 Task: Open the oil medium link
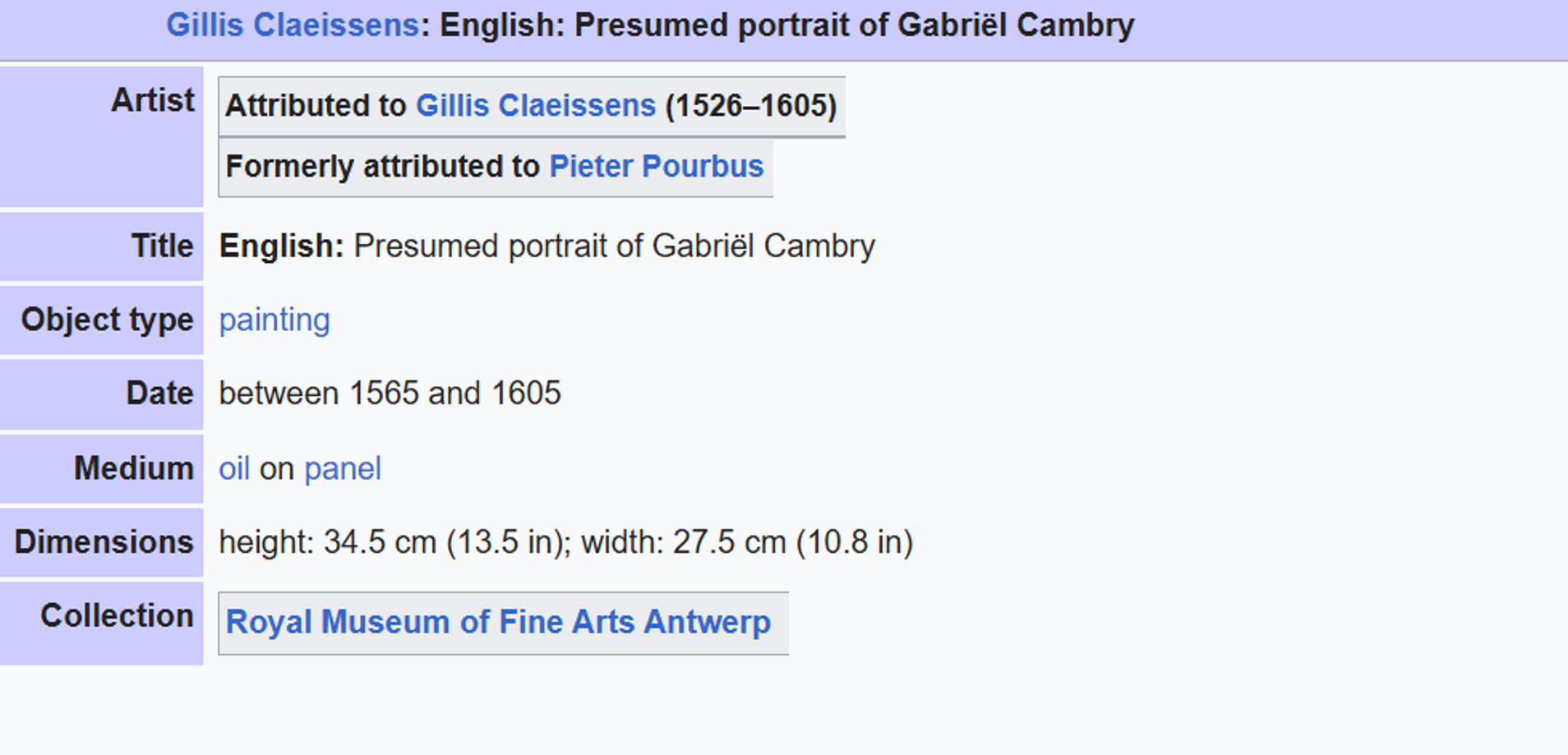[233, 468]
